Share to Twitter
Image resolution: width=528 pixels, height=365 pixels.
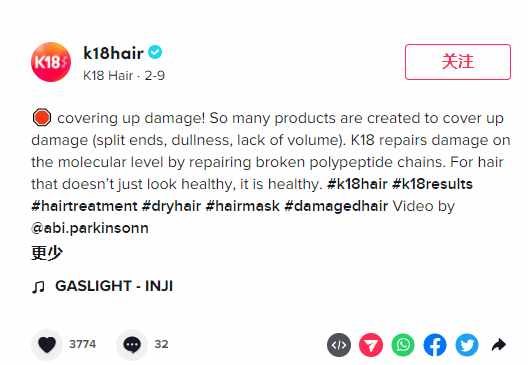(x=467, y=345)
